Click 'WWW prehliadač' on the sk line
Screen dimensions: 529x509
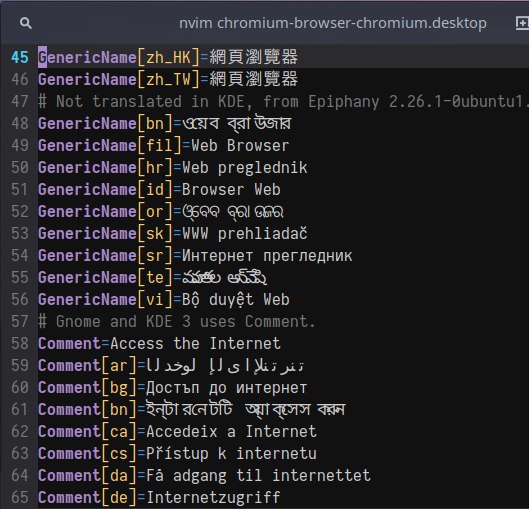[245, 233]
